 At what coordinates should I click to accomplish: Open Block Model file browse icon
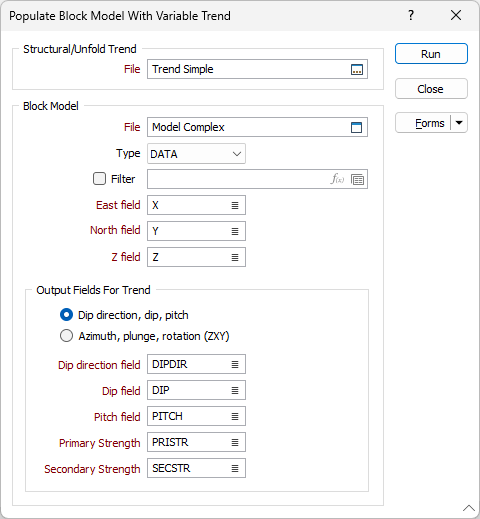357,127
